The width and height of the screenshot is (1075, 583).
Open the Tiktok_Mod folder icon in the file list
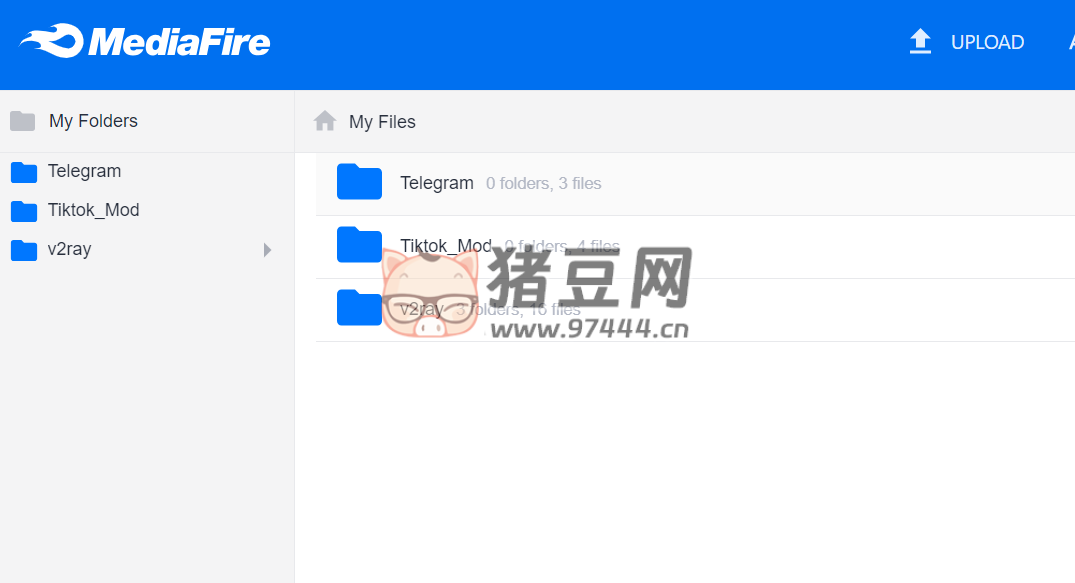pyautogui.click(x=359, y=245)
